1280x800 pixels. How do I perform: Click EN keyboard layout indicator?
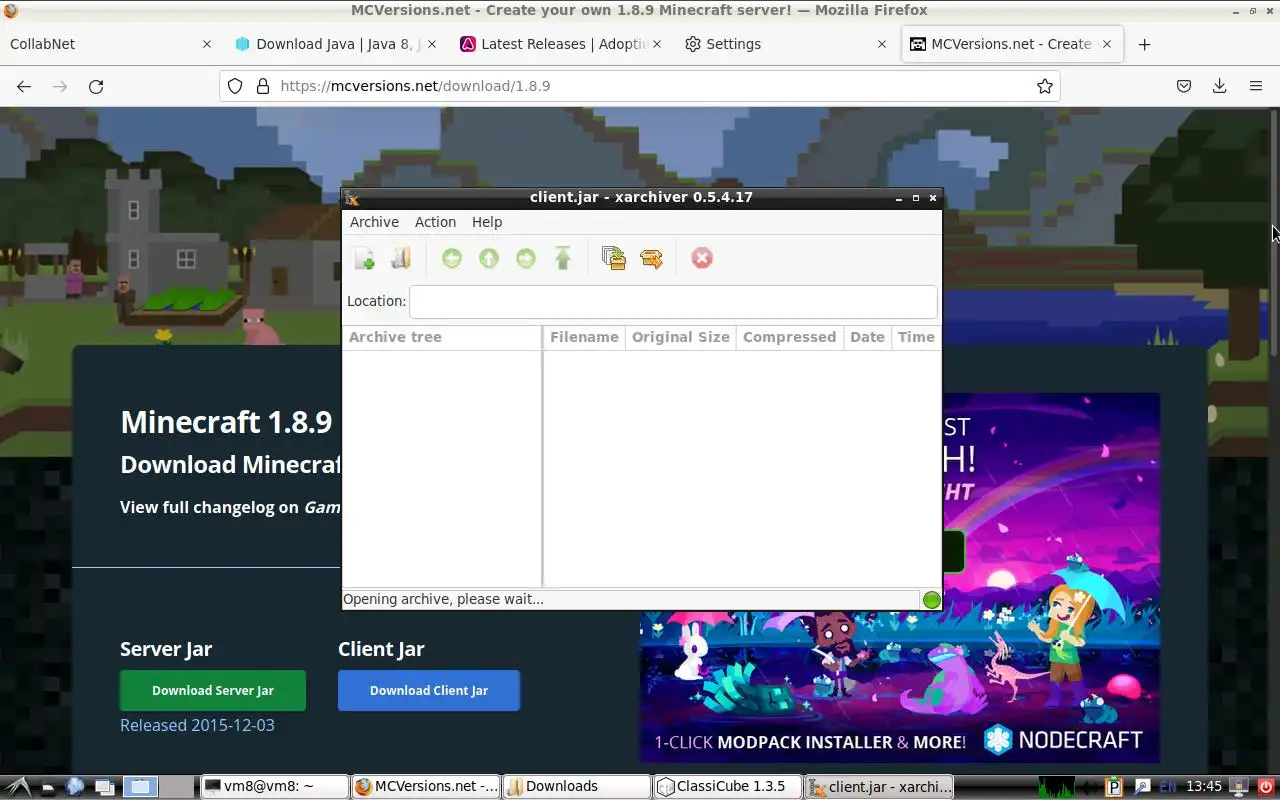coord(1167,787)
